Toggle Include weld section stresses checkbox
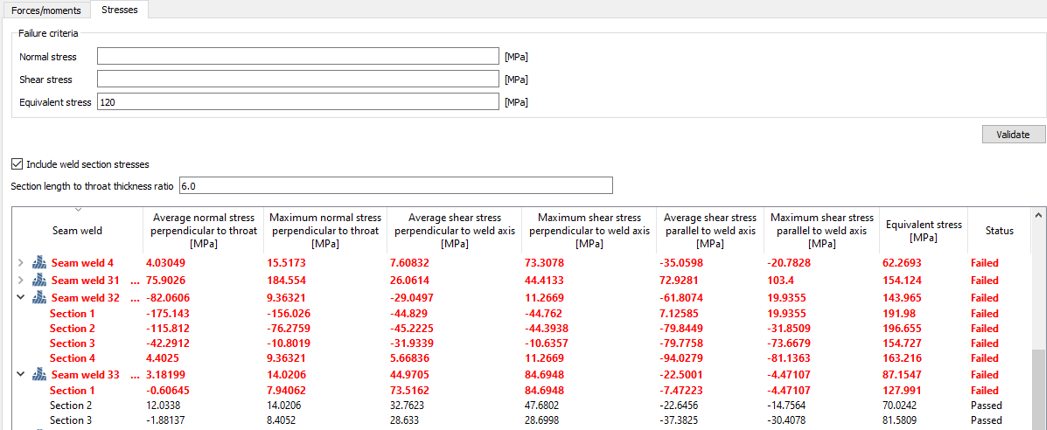This screenshot has height=430, width=1047. point(17,164)
